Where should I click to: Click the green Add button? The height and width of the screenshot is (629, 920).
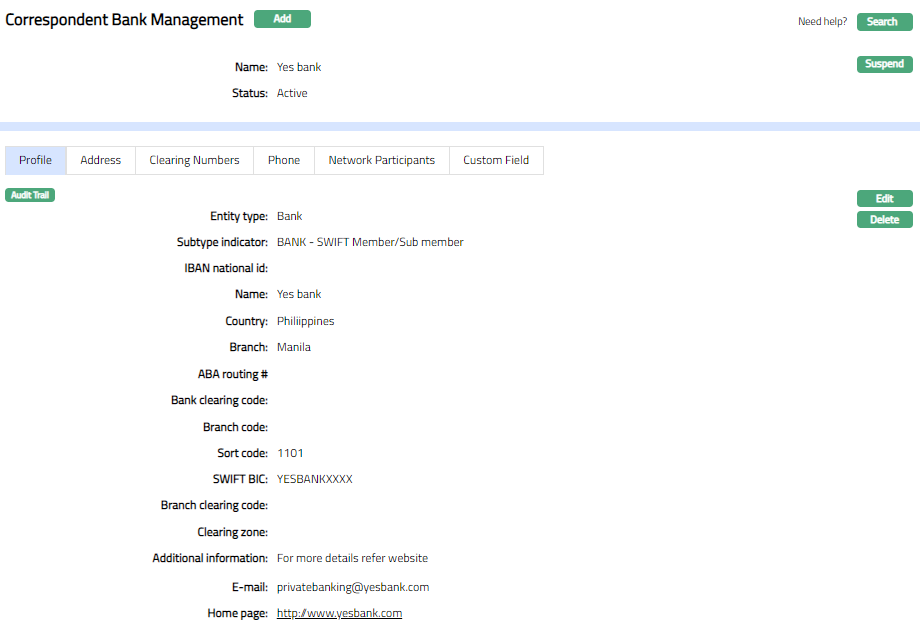pyautogui.click(x=282, y=19)
